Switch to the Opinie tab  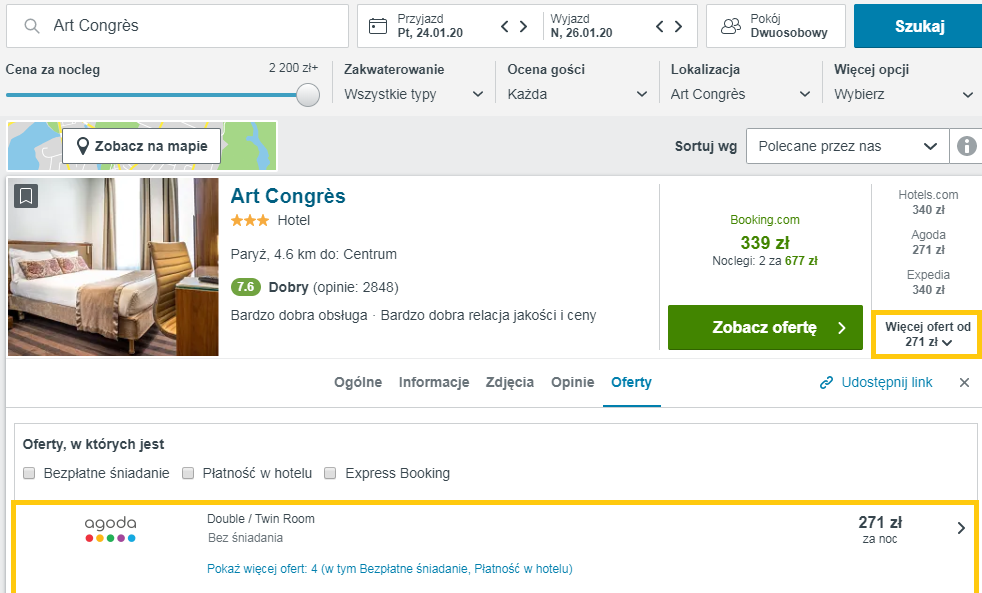(572, 383)
